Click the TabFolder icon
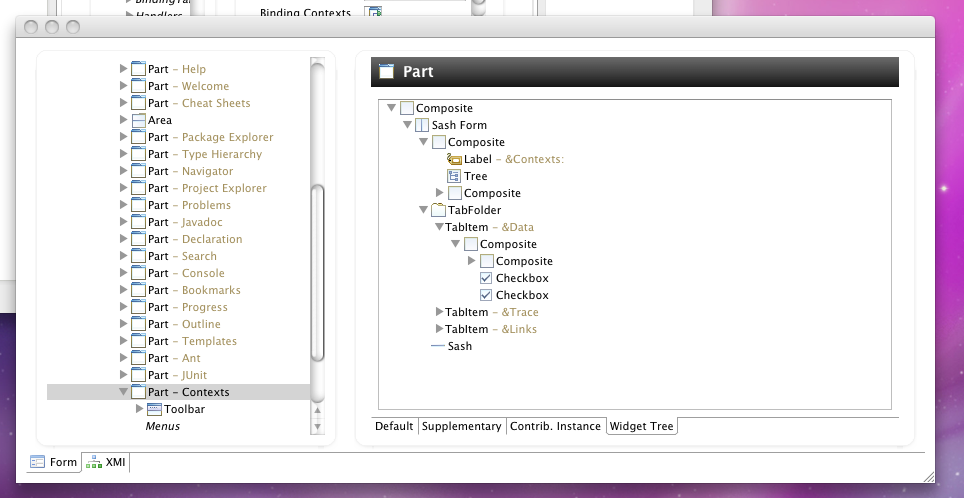 (x=438, y=210)
